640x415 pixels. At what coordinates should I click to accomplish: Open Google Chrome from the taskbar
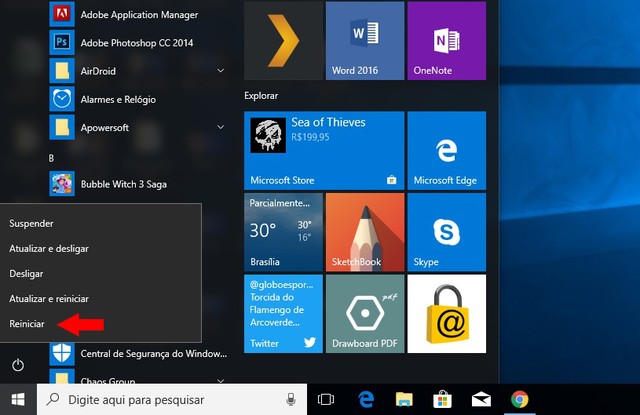[x=520, y=399]
